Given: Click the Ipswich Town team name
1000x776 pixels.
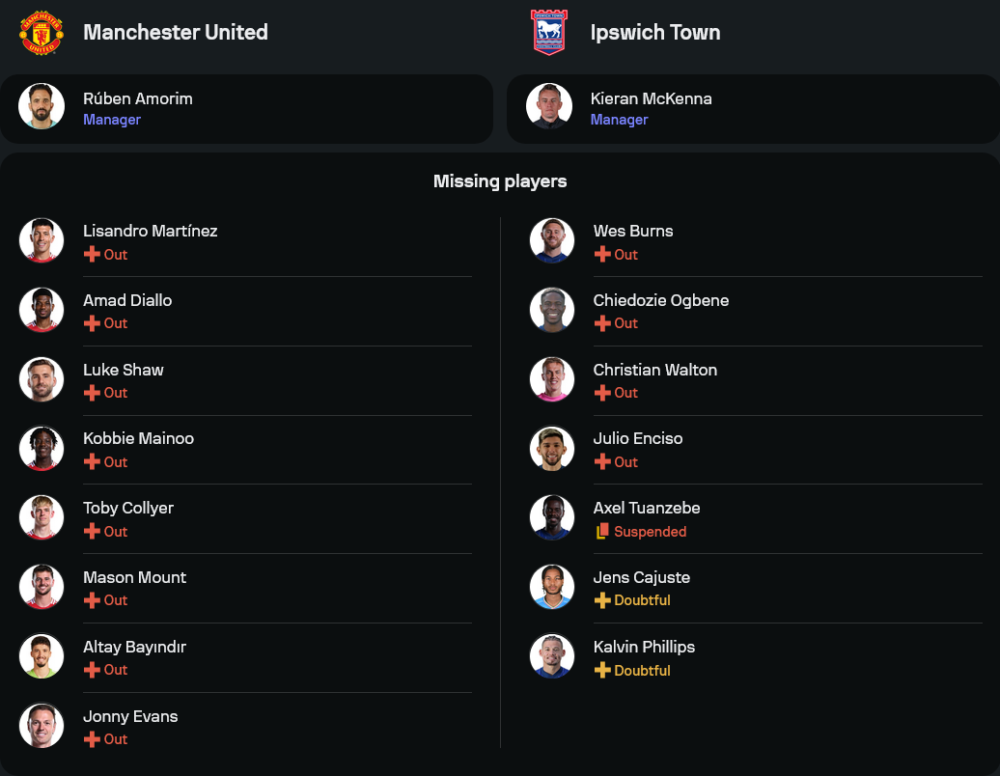Looking at the screenshot, I should pyautogui.click(x=655, y=32).
